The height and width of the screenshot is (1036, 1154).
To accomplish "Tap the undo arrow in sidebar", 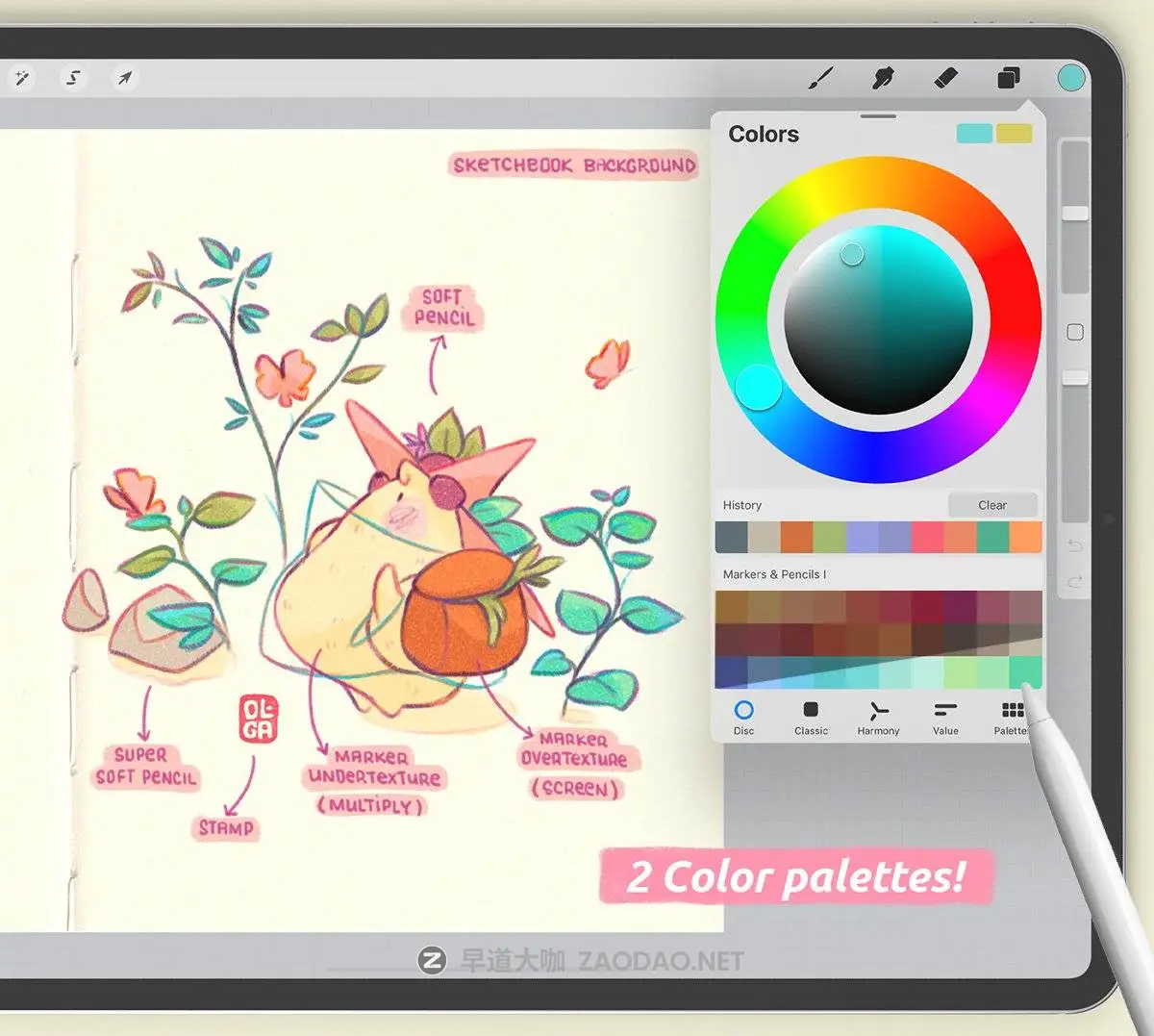I will [x=1075, y=545].
